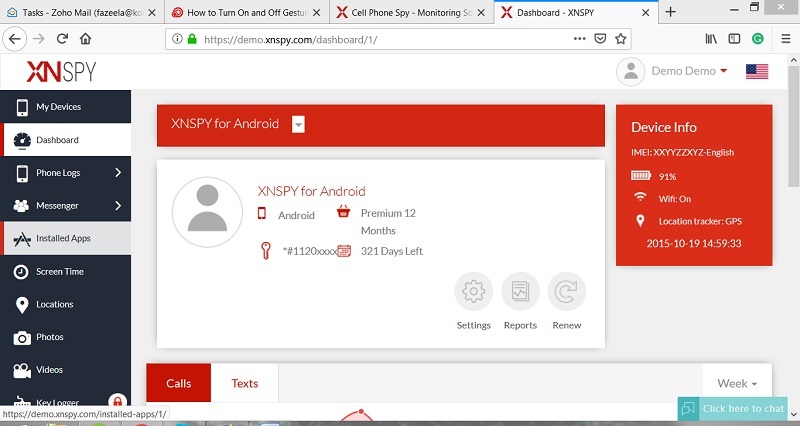
Task: Click the US flag language selector
Action: tap(757, 71)
